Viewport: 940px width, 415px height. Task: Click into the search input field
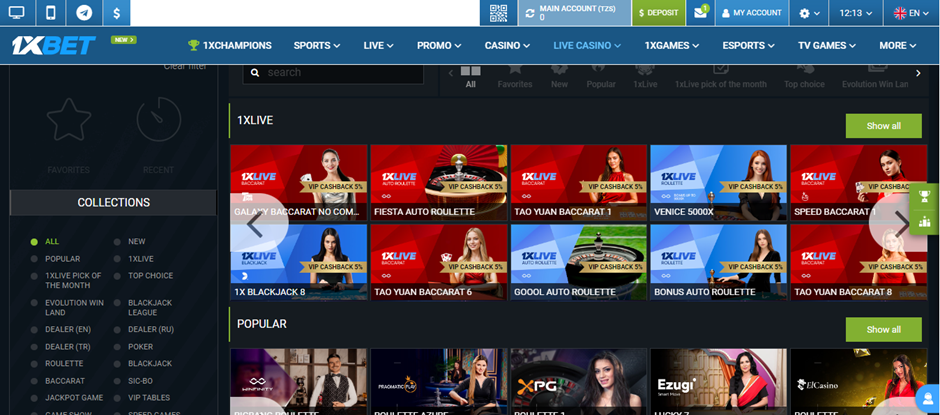[333, 73]
